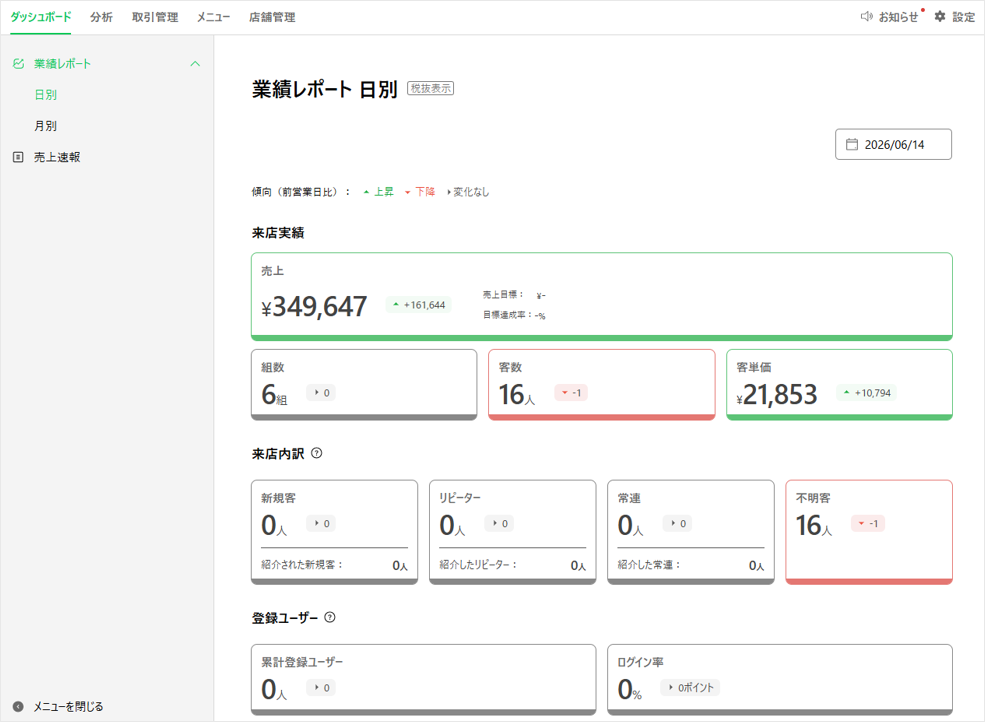This screenshot has height=722, width=985.
Task: Open the 取引管理 tab
Action: pos(155,17)
